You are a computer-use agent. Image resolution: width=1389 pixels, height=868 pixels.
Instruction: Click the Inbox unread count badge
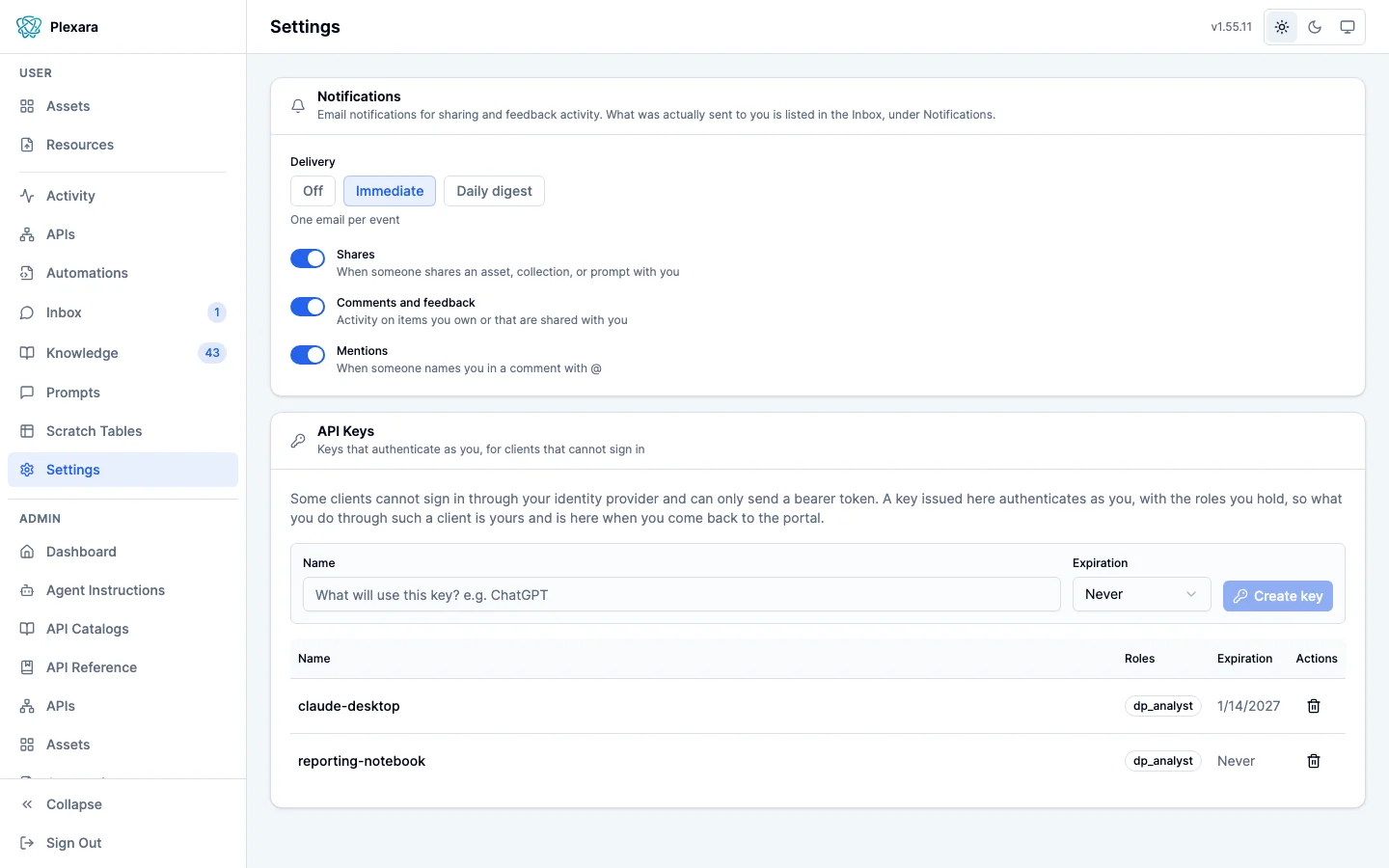217,312
